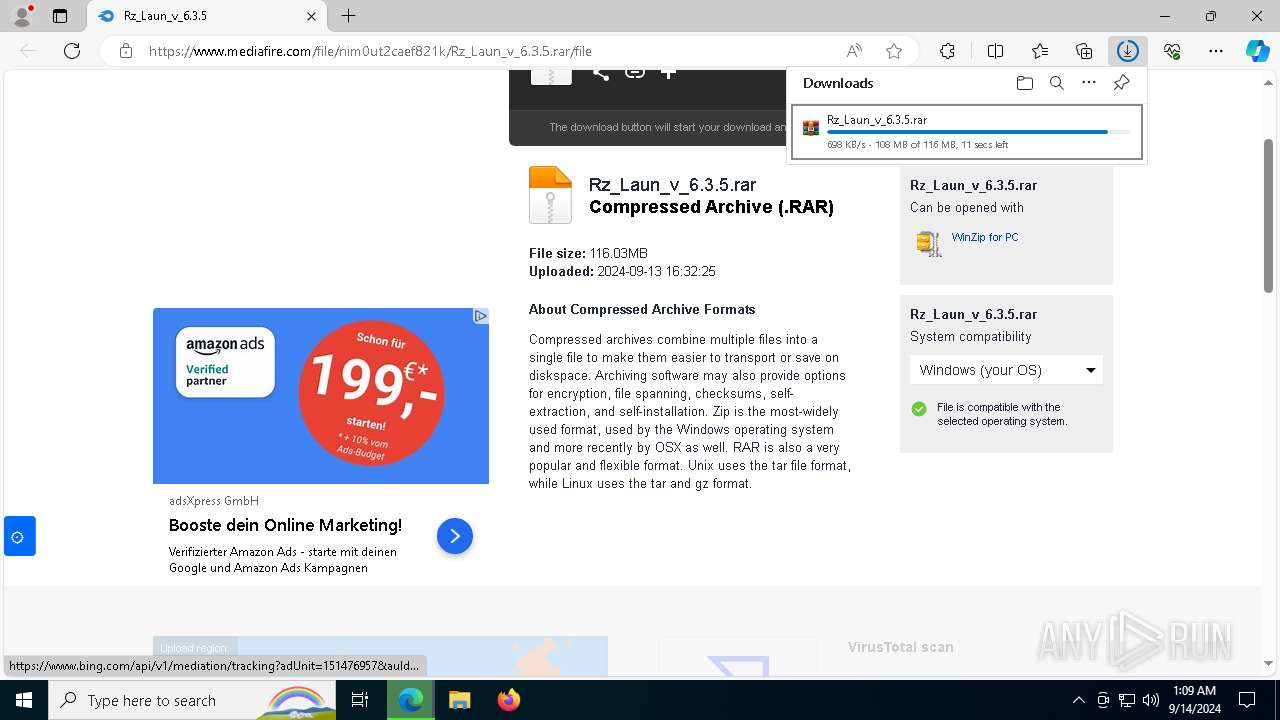1280x720 pixels.
Task: Click the Uploaded date text
Action: click(x=622, y=272)
